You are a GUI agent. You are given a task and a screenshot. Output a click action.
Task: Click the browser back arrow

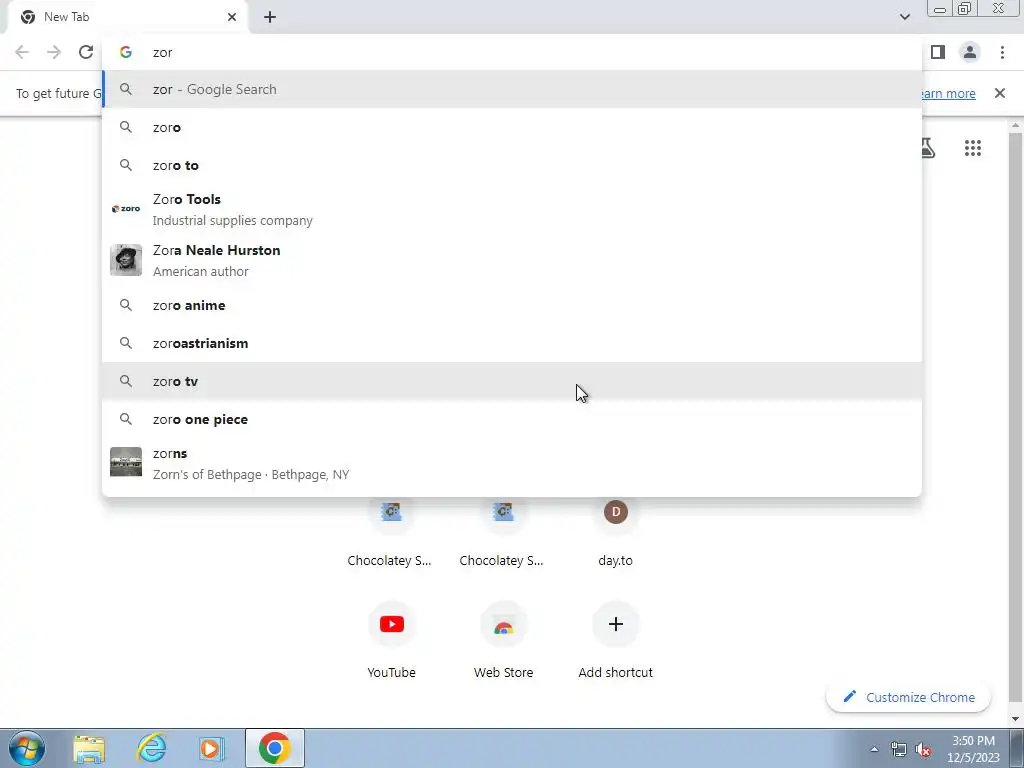click(x=22, y=52)
